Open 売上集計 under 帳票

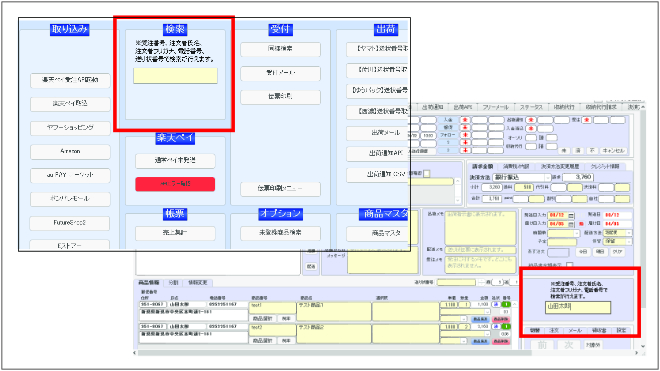pos(175,233)
